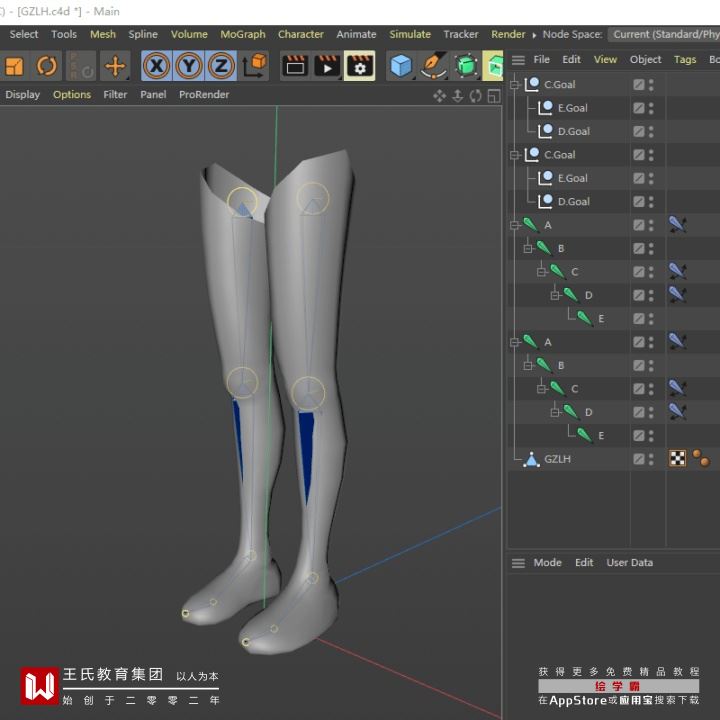The width and height of the screenshot is (720, 720).
Task: Select the first E.Goal object name
Action: tap(573, 108)
